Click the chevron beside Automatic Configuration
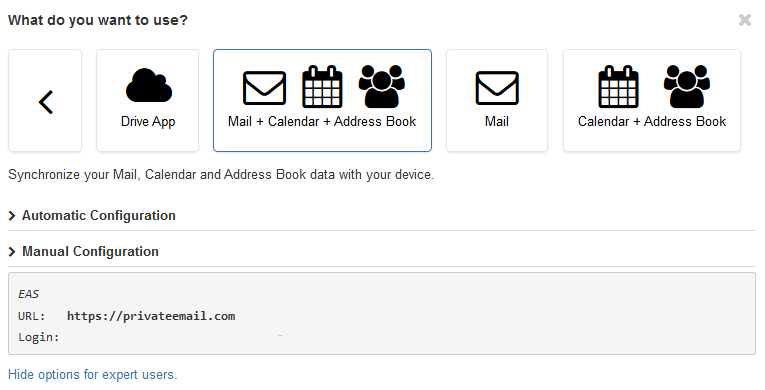Screen dimensions: 765x390 click(12, 216)
